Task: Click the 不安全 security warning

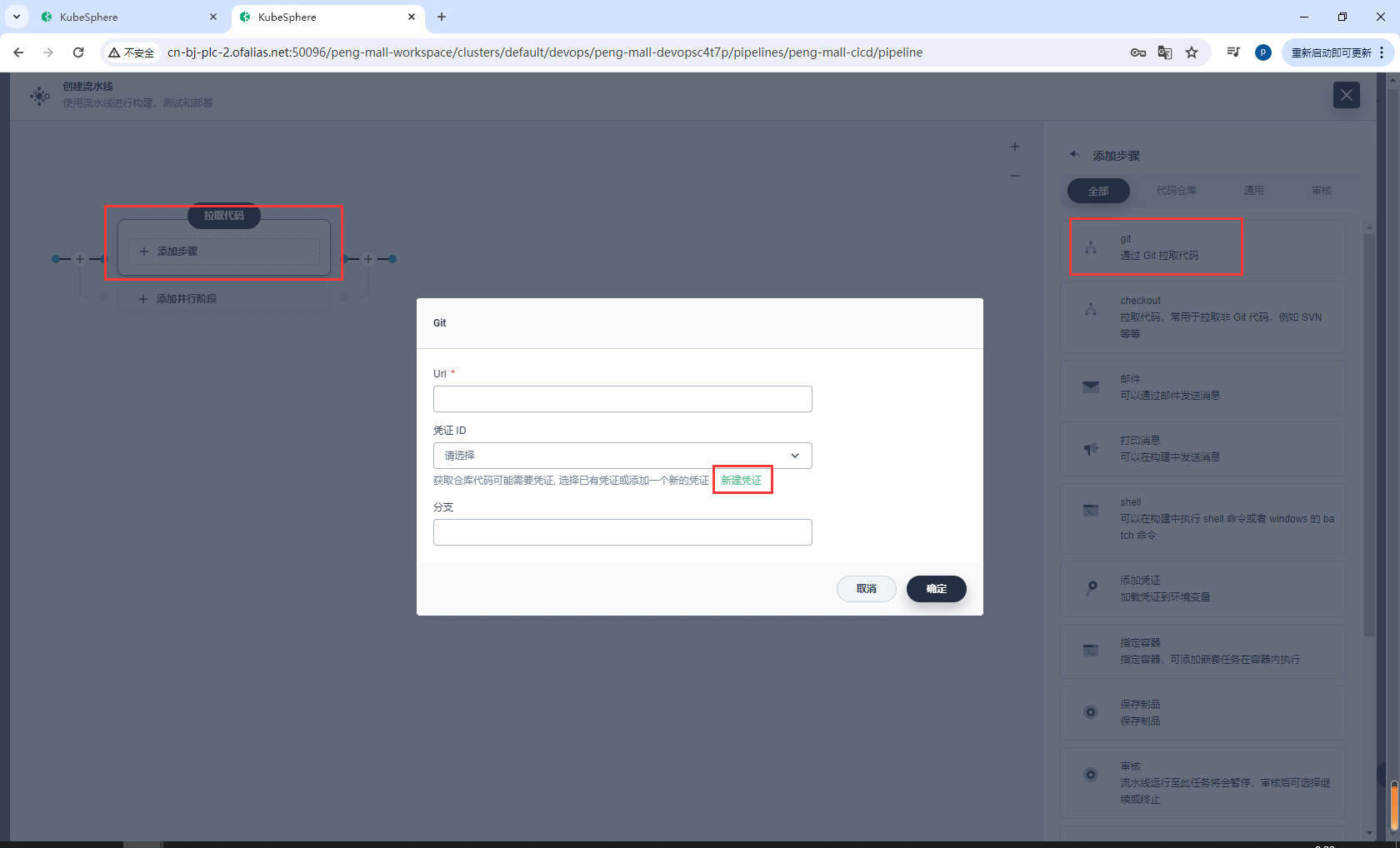Action: coord(132,52)
